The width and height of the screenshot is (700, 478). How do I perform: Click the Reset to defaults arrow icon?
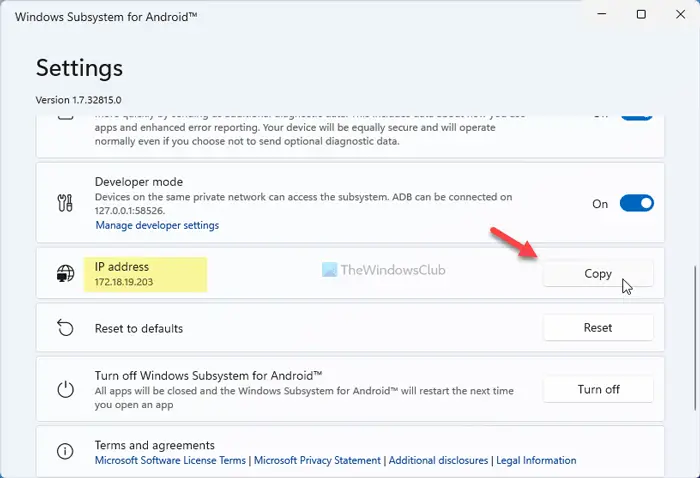click(x=65, y=328)
